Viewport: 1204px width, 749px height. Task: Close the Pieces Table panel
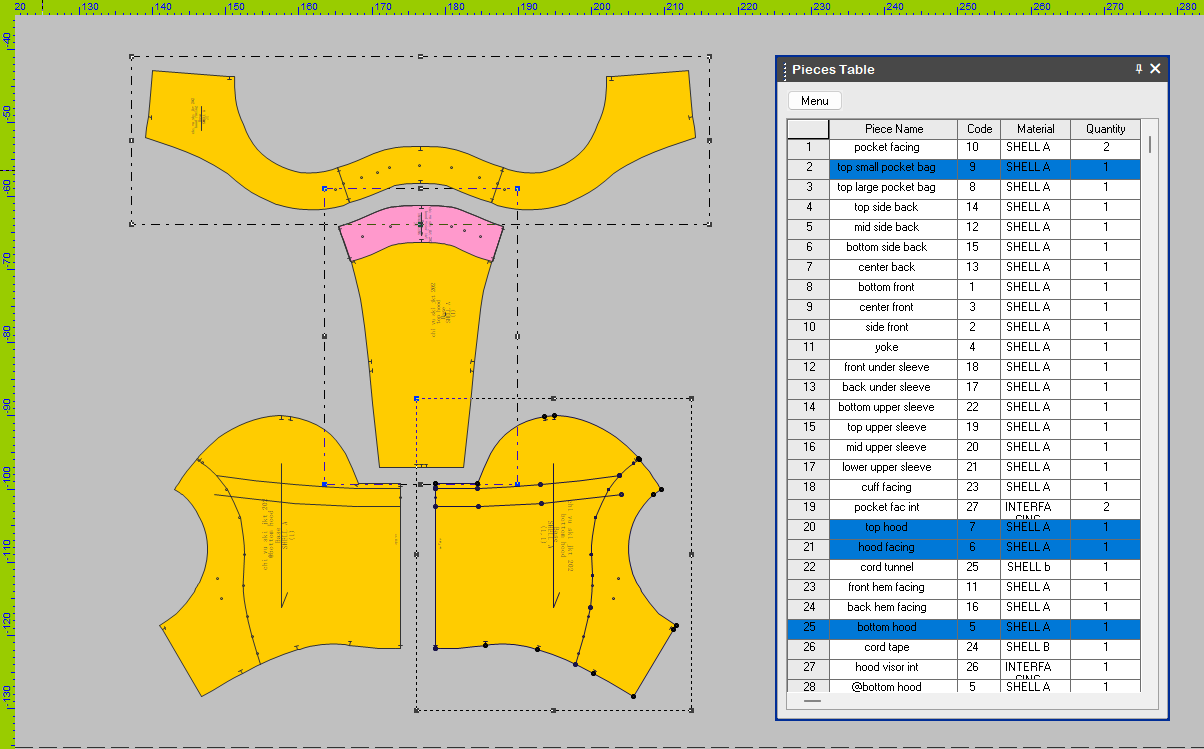click(x=1156, y=69)
